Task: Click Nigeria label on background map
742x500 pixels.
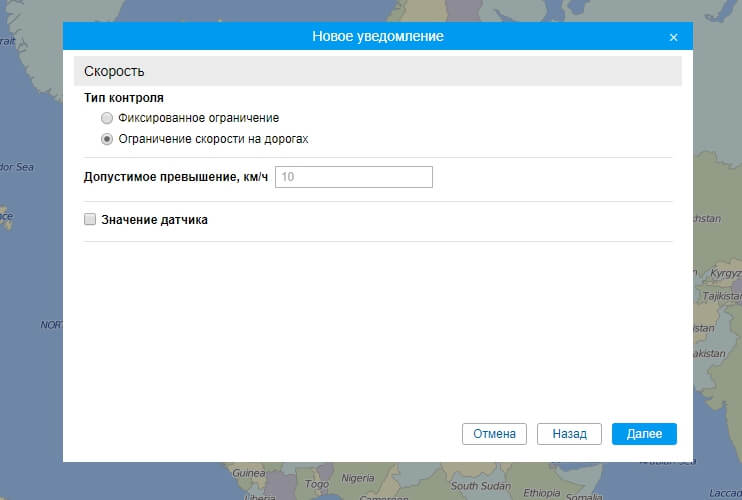Action: tap(358, 478)
